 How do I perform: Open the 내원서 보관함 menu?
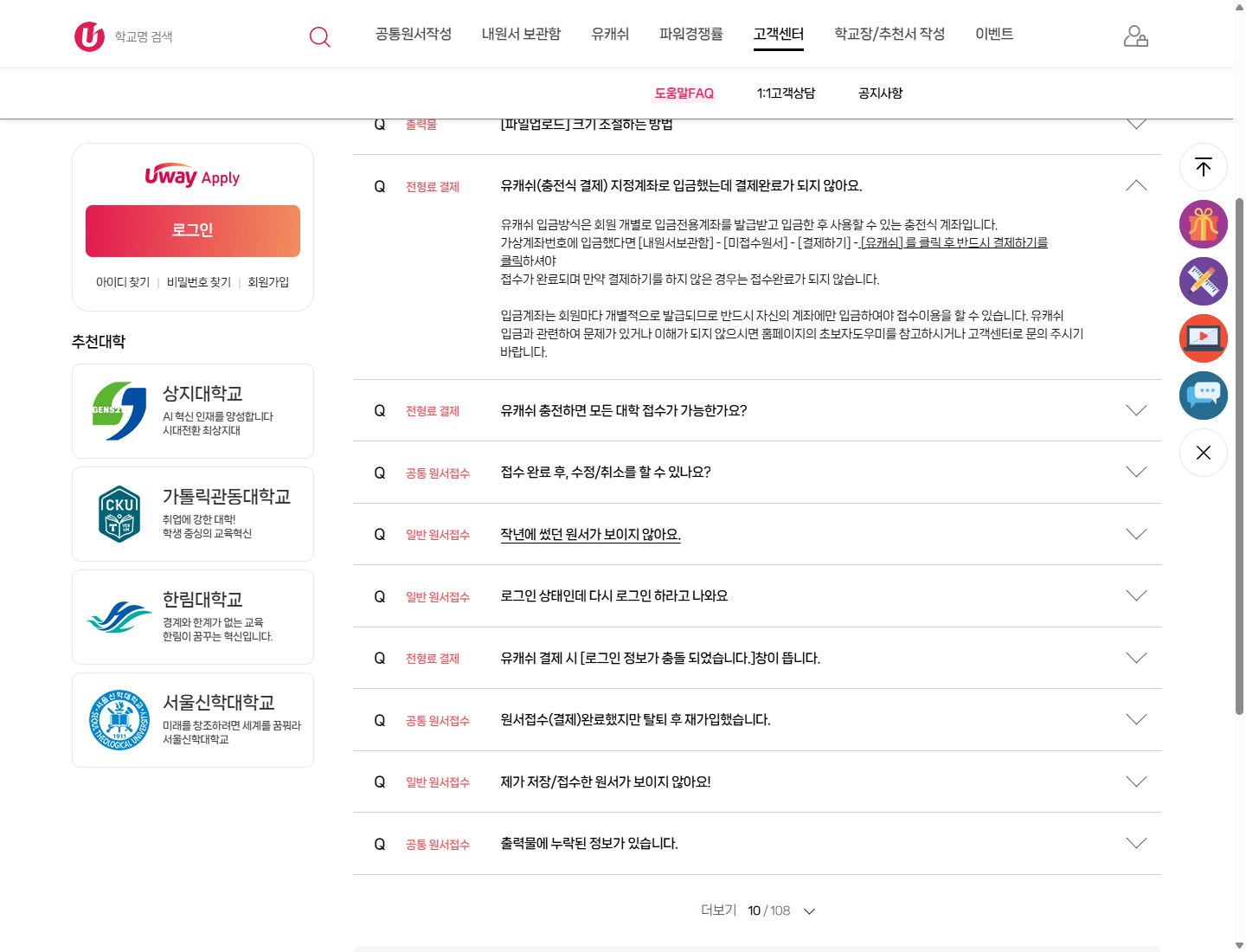point(521,34)
